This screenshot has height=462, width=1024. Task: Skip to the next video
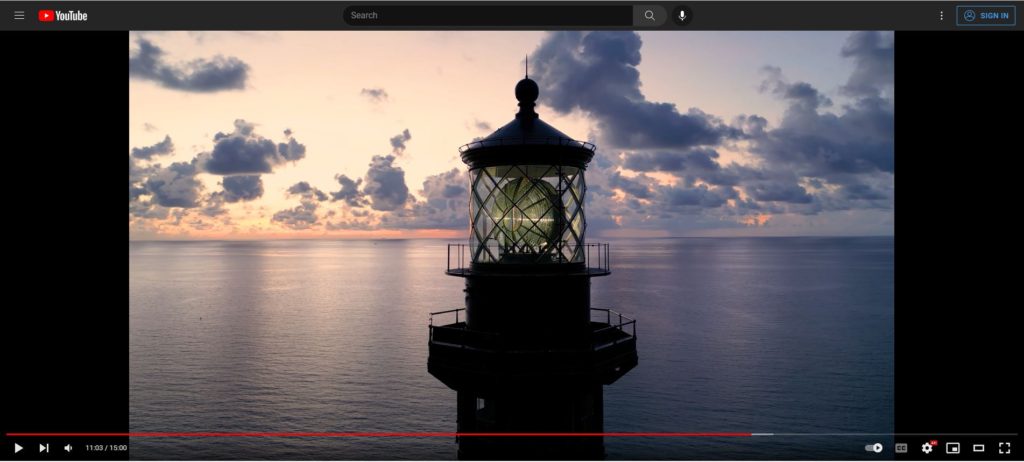(x=44, y=448)
